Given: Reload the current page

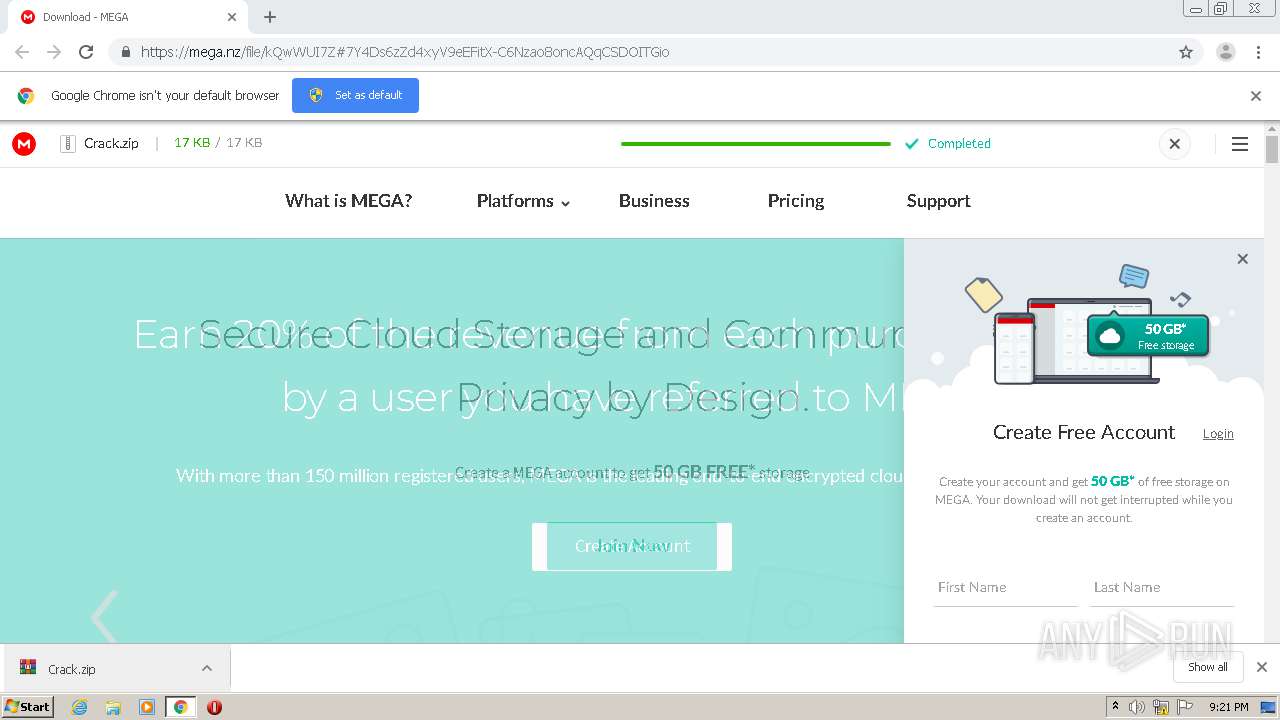Looking at the screenshot, I should pos(86,52).
